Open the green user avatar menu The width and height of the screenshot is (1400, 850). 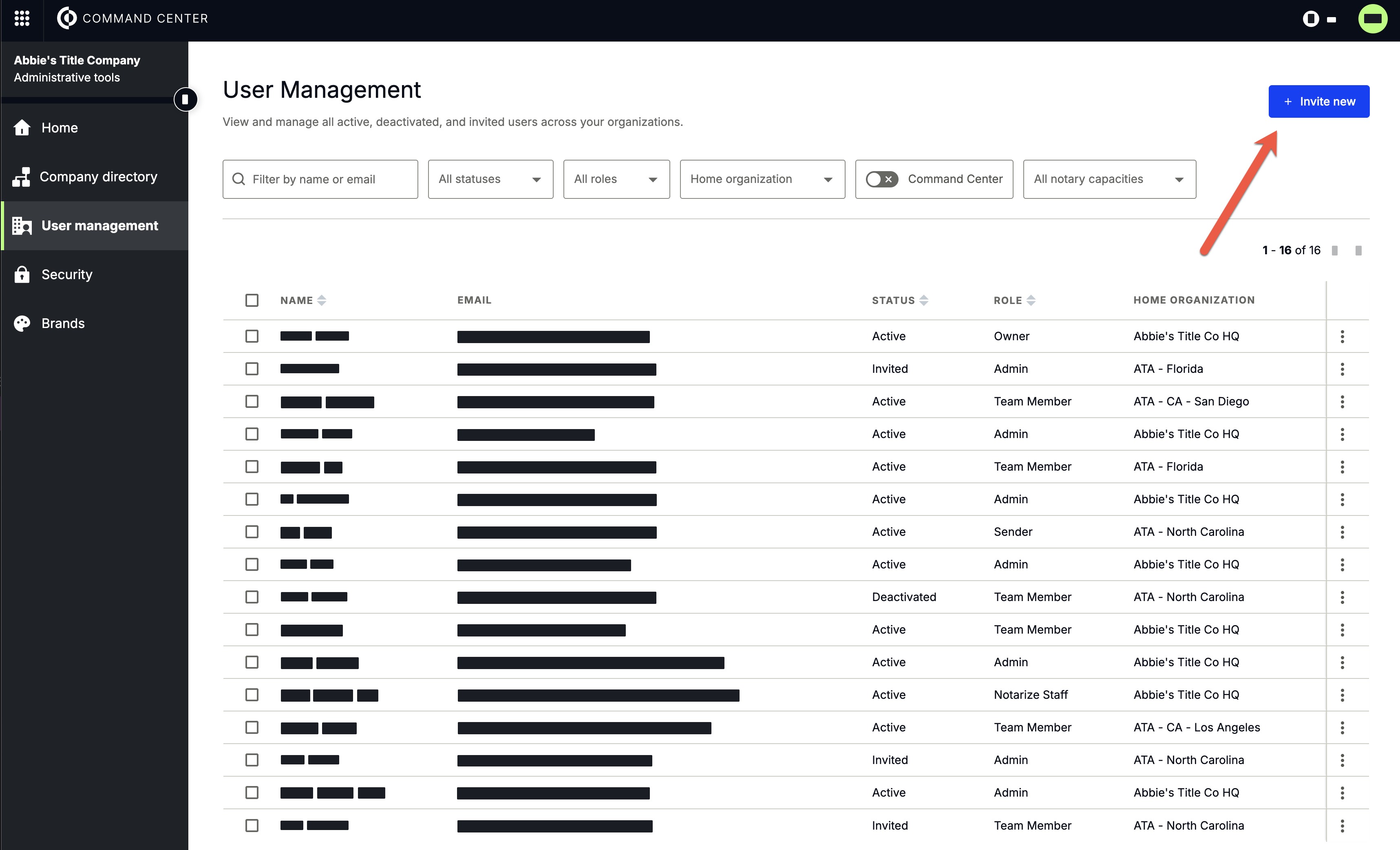(x=1373, y=18)
